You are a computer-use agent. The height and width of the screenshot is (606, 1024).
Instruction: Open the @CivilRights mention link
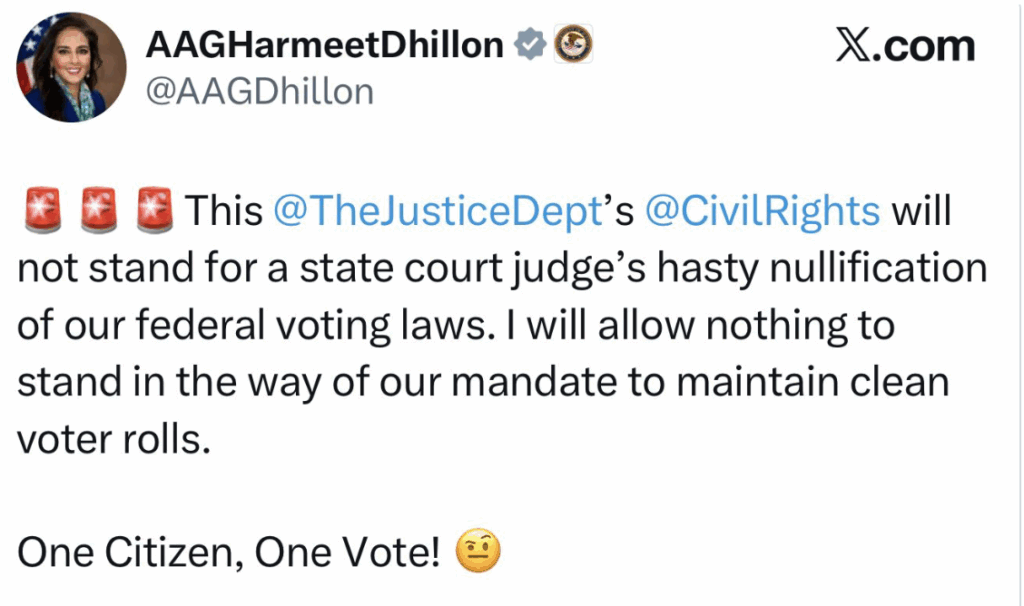762,212
